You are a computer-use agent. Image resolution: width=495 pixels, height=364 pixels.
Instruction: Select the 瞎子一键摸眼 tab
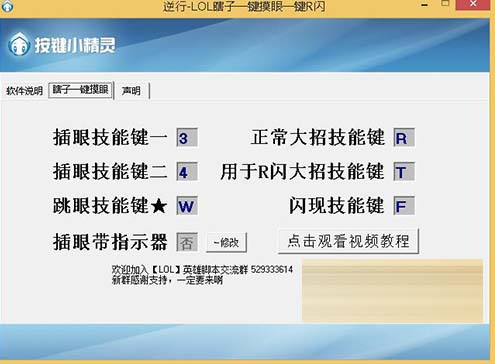click(x=81, y=89)
